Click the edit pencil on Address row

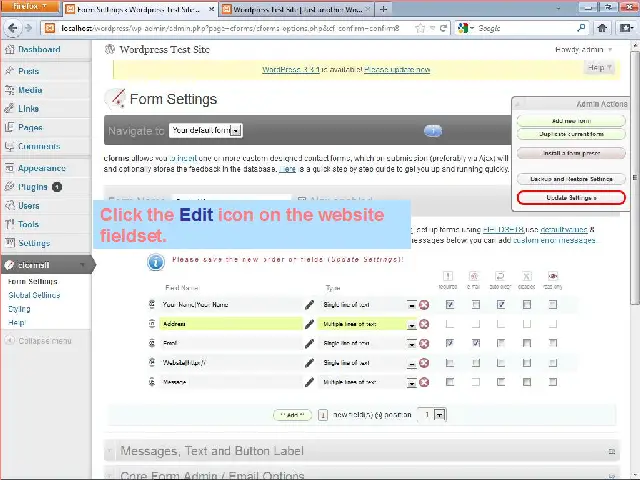(x=309, y=324)
